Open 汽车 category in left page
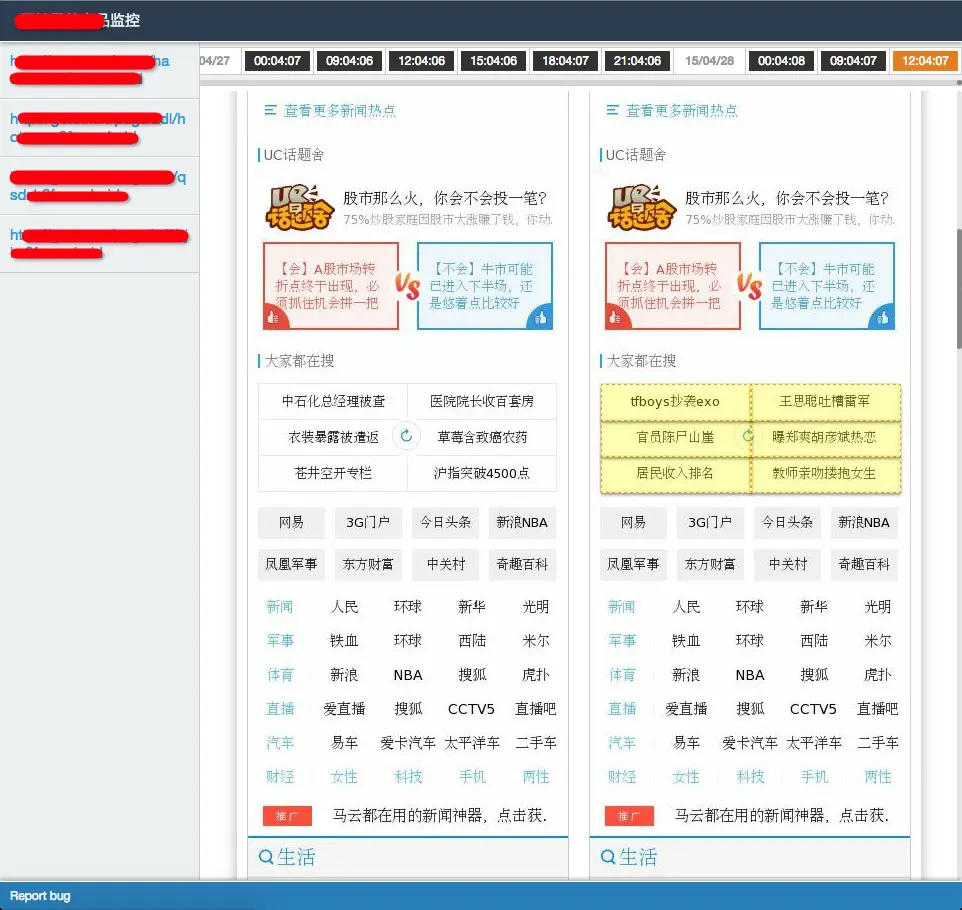 (x=280, y=743)
